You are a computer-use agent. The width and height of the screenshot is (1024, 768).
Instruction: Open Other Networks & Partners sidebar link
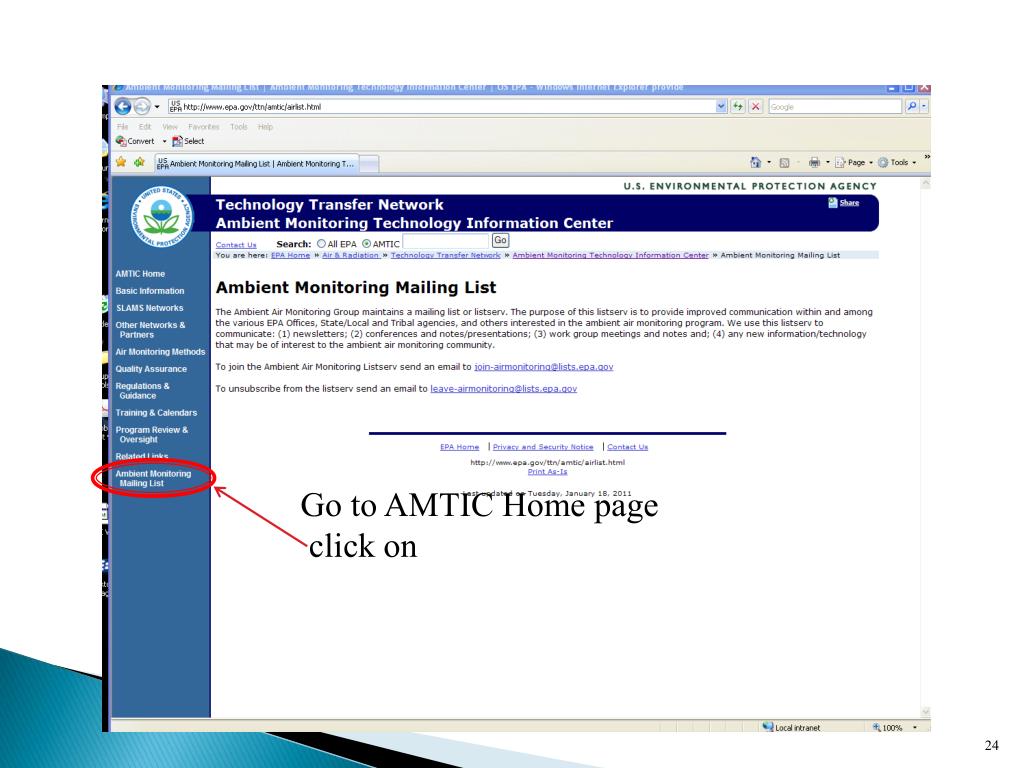coord(150,330)
